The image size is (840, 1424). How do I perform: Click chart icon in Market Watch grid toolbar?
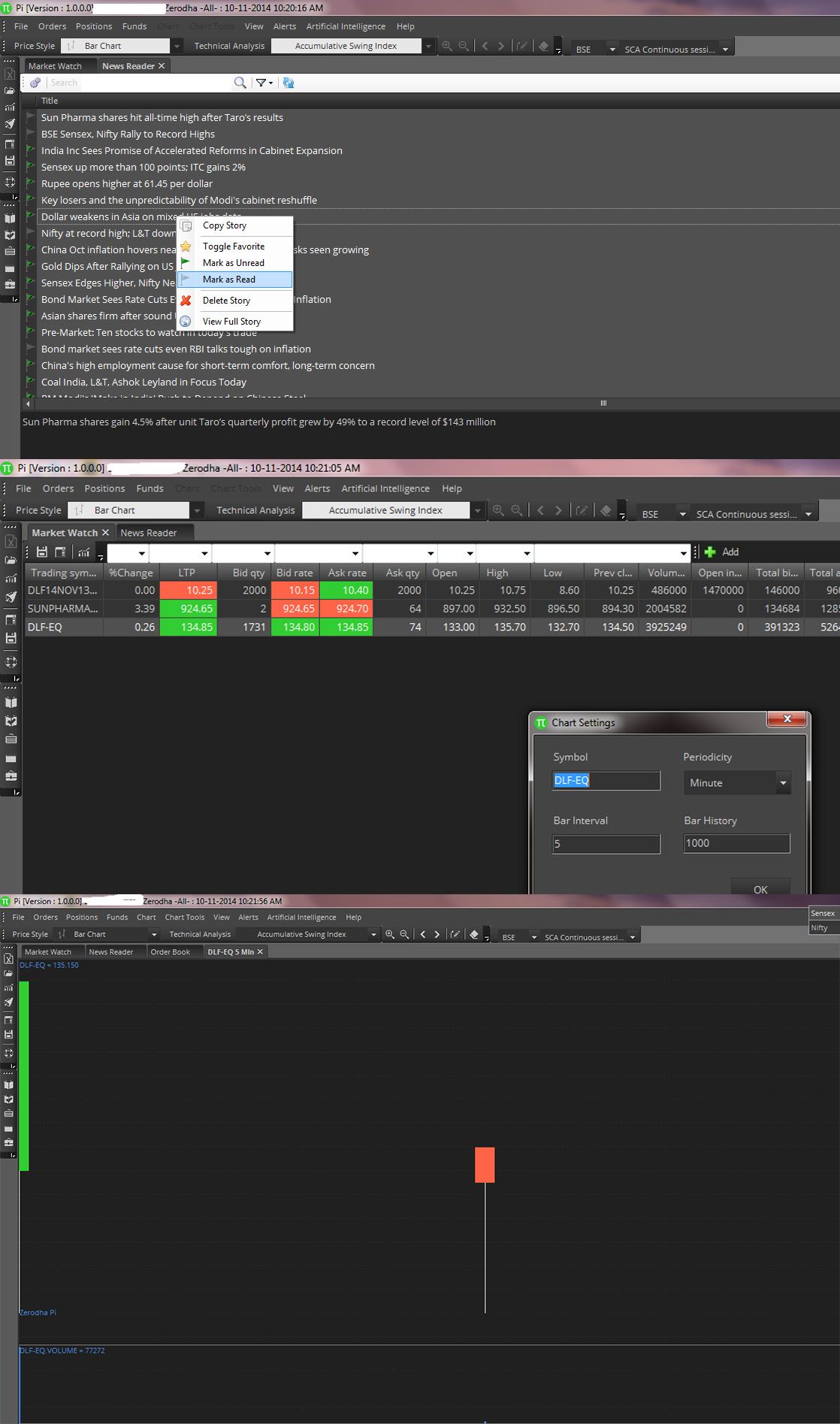tap(83, 552)
